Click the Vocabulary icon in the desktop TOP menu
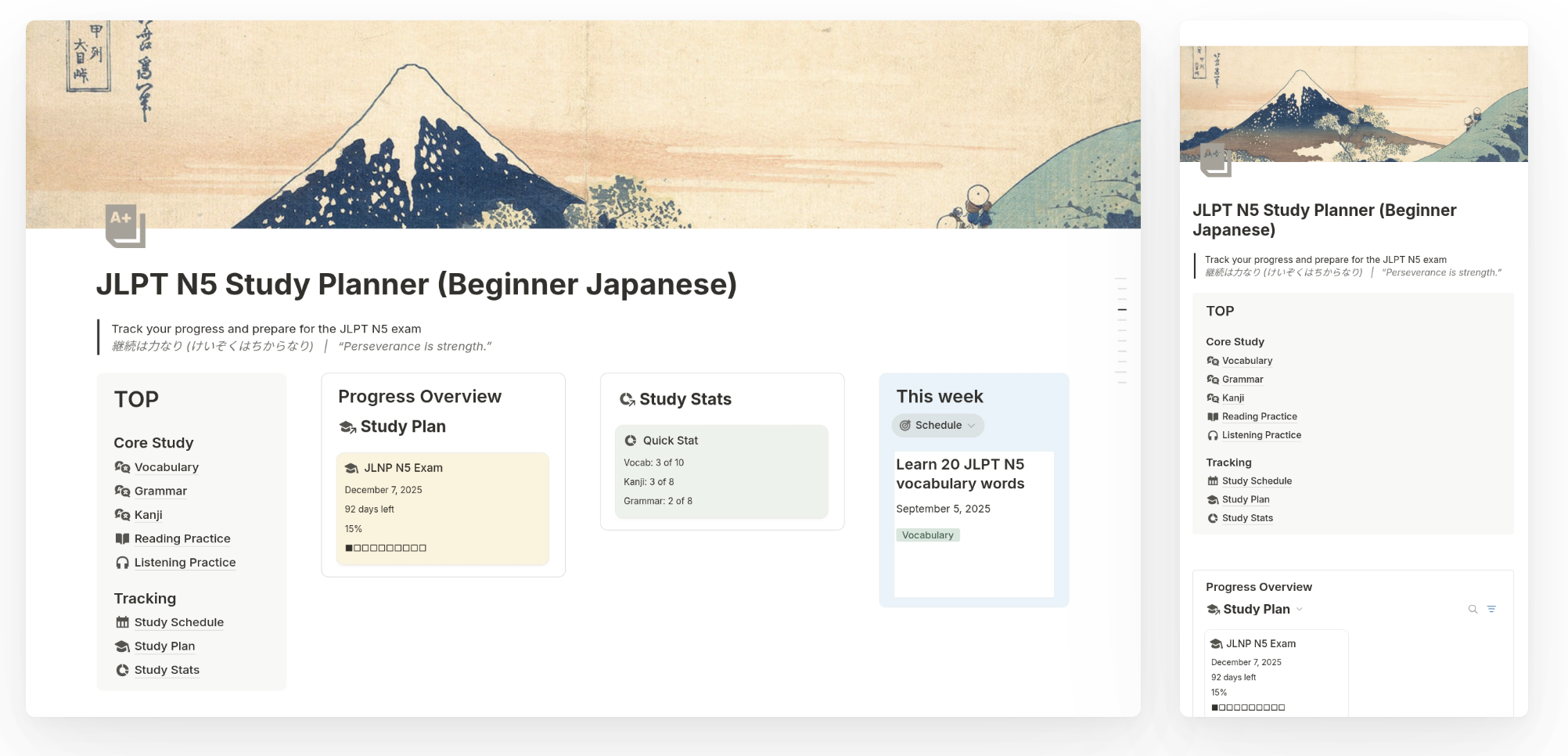Screen dimensions: 1568x756 point(122,467)
